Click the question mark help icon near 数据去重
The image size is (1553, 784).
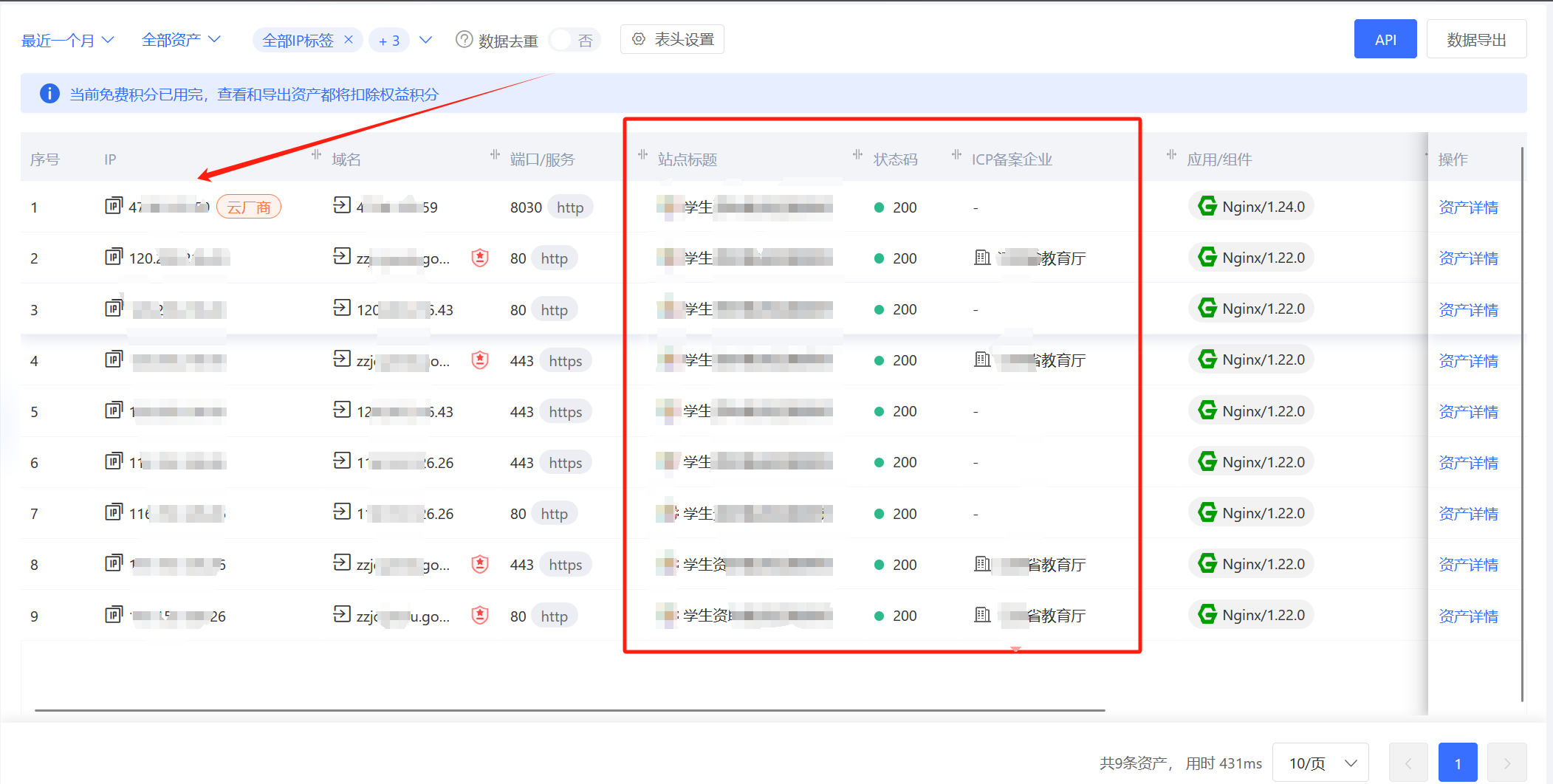464,40
